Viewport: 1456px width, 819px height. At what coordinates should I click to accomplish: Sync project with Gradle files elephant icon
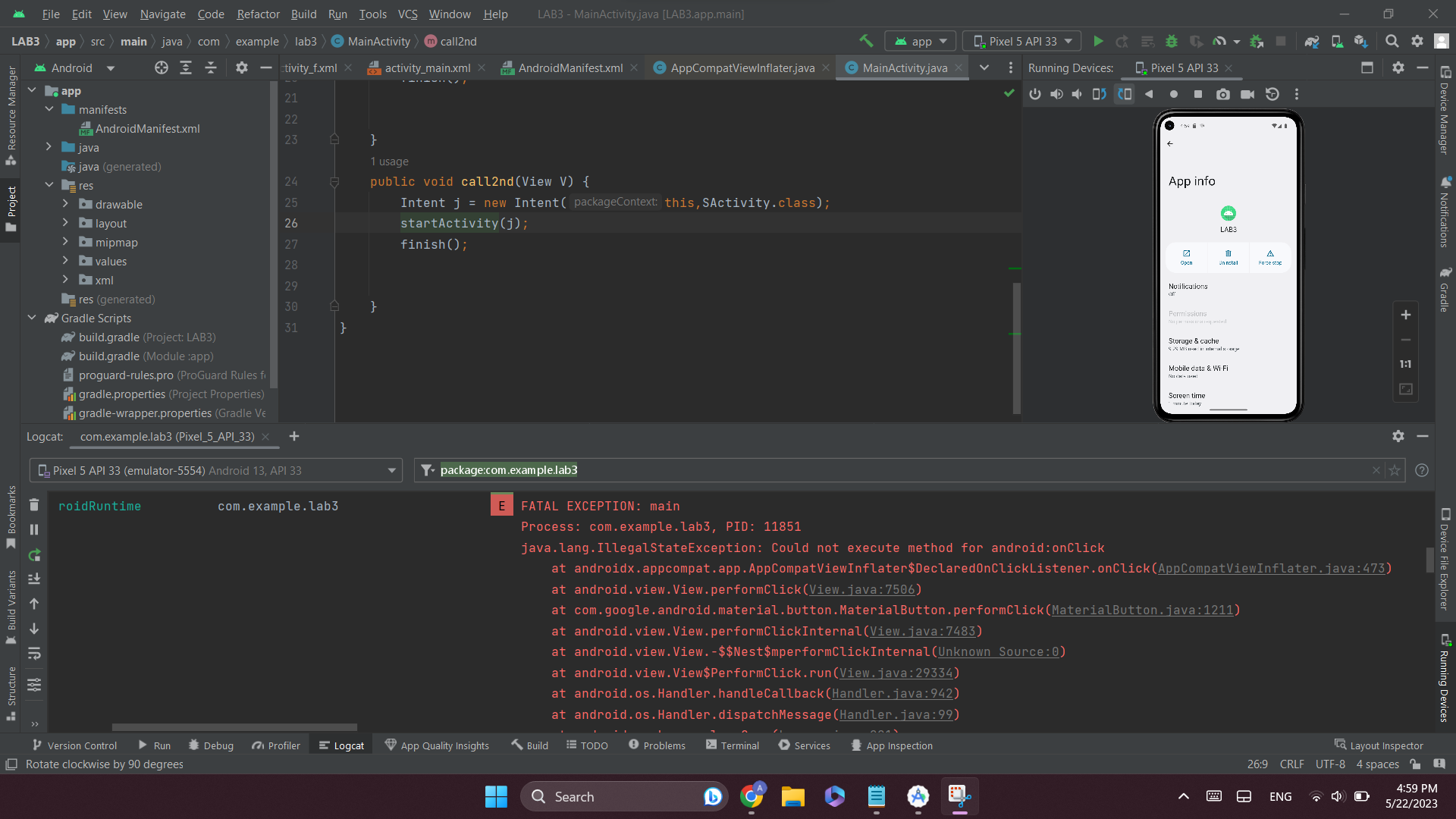[x=1312, y=41]
